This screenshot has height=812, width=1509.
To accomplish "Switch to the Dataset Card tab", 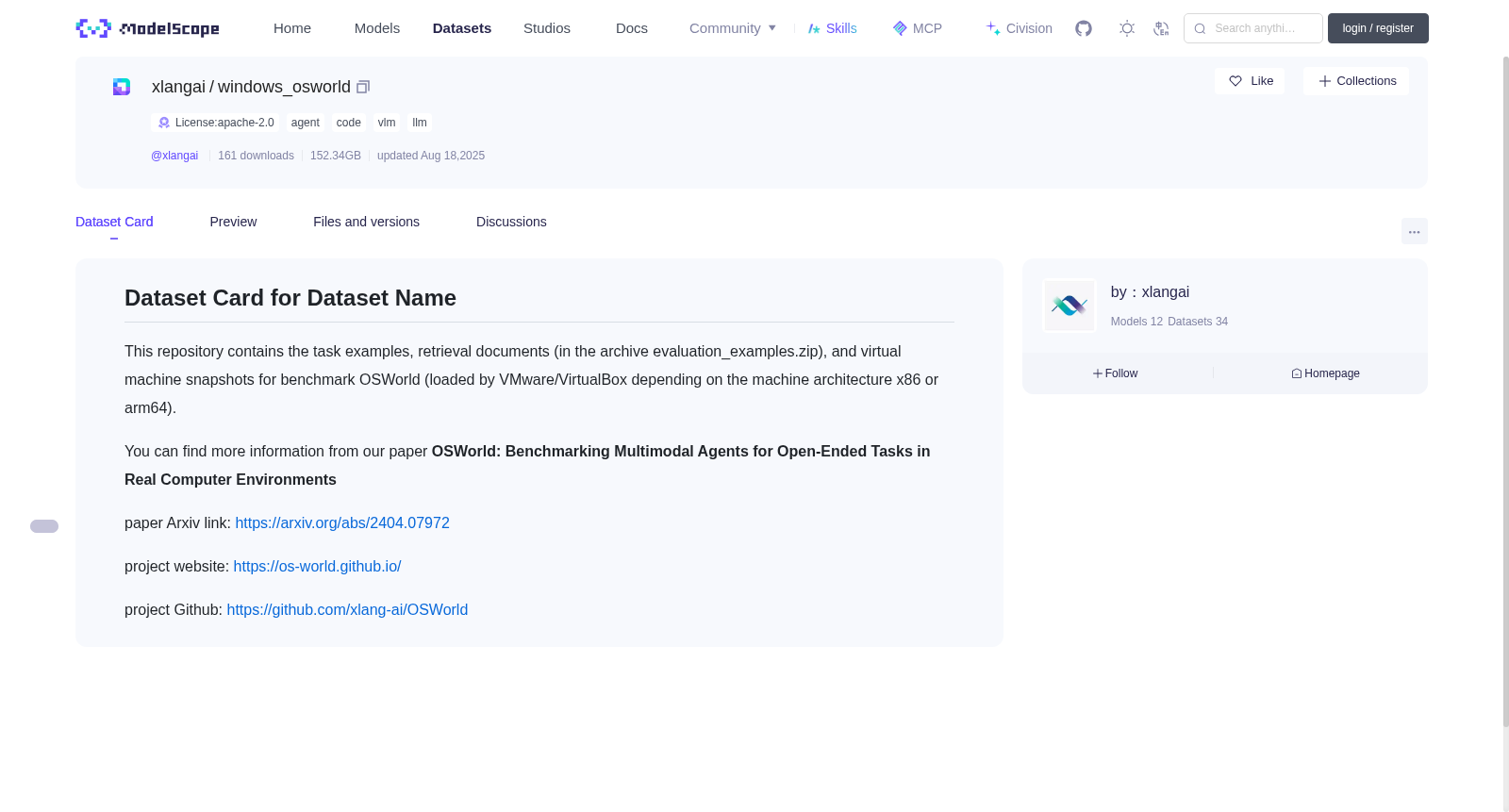I will click(x=114, y=222).
